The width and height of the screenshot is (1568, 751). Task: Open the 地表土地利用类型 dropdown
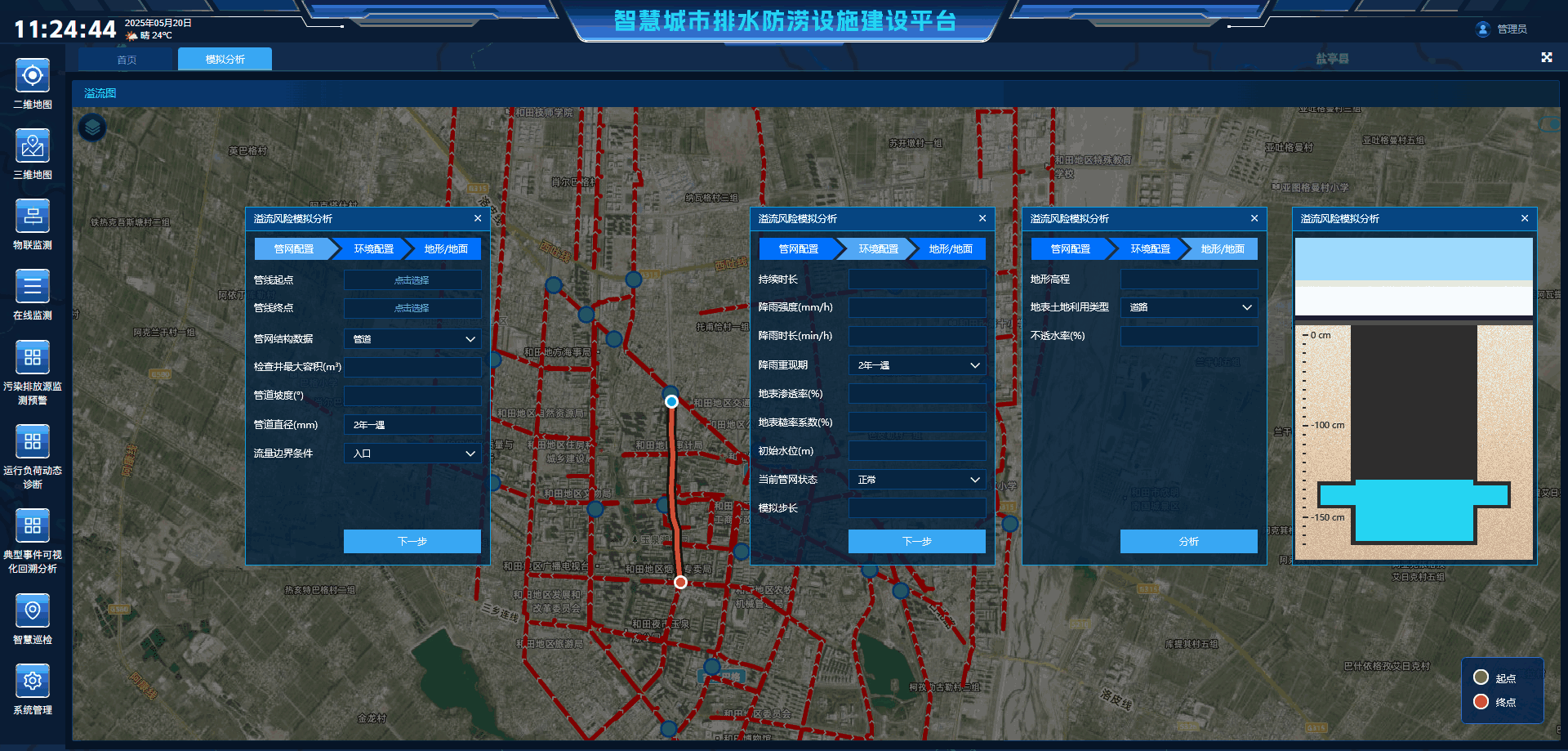click(x=1188, y=307)
